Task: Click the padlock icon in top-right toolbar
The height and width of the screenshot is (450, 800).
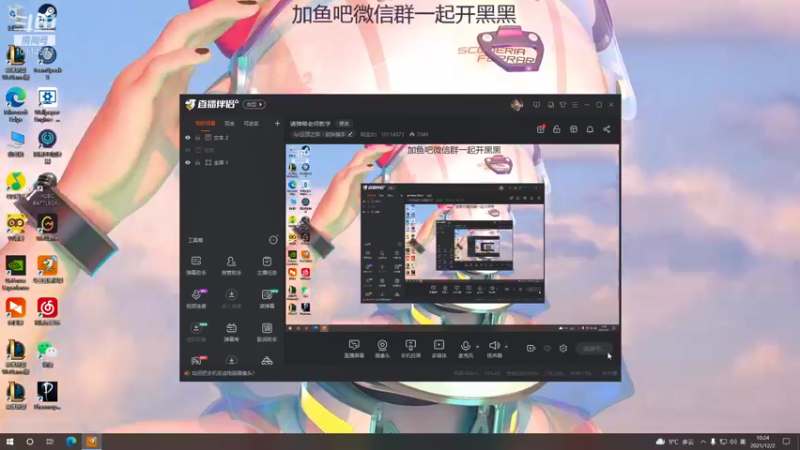Action: [557, 129]
